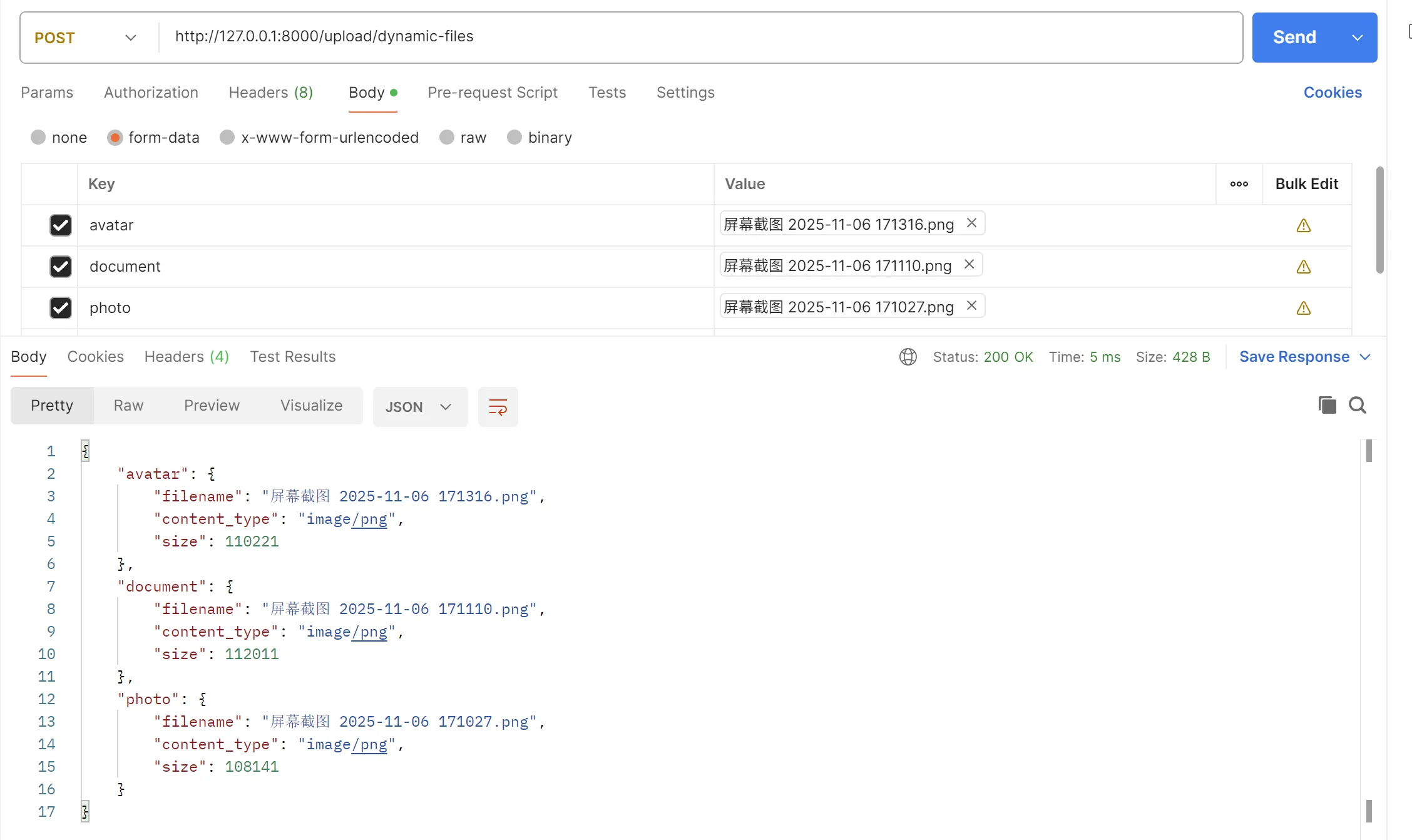
Task: Open the JSON format dropdown
Action: pos(420,407)
